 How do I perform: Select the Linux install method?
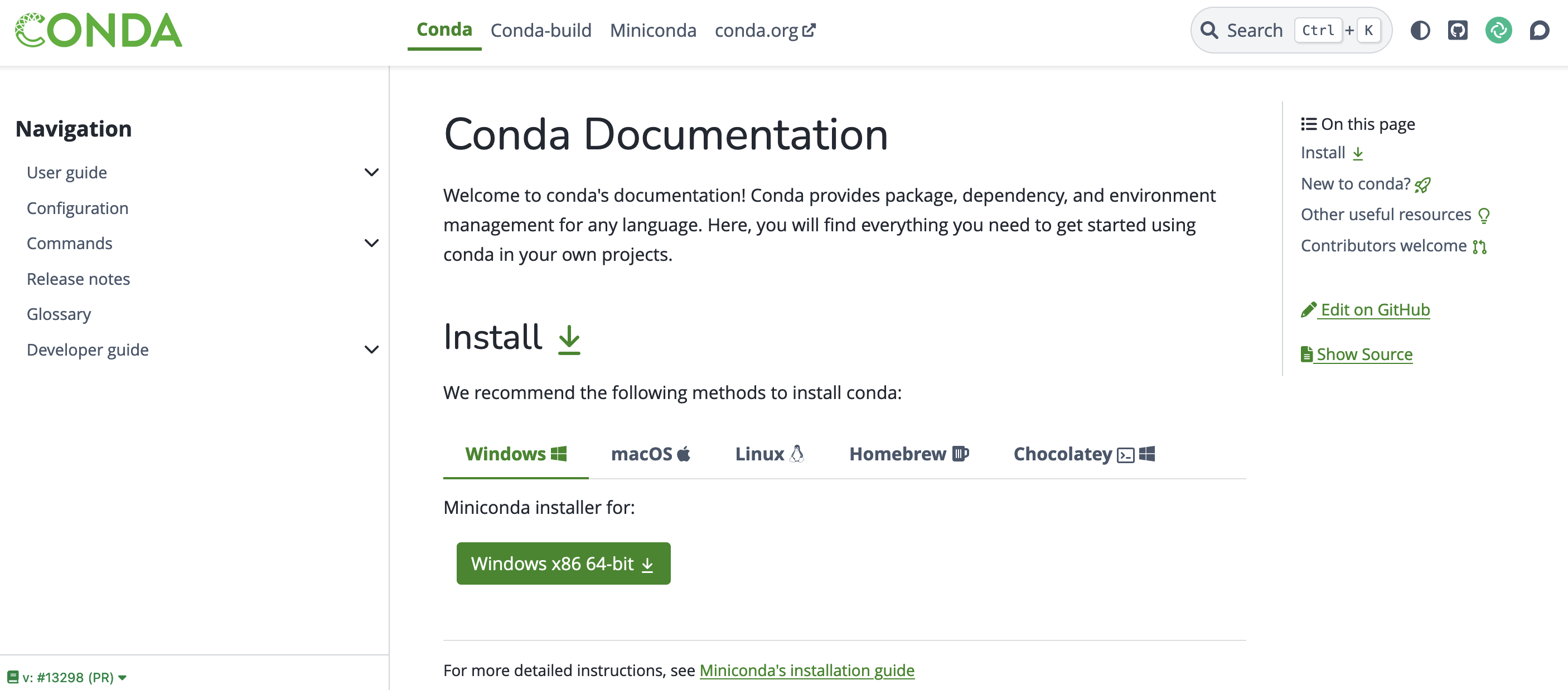pos(770,454)
